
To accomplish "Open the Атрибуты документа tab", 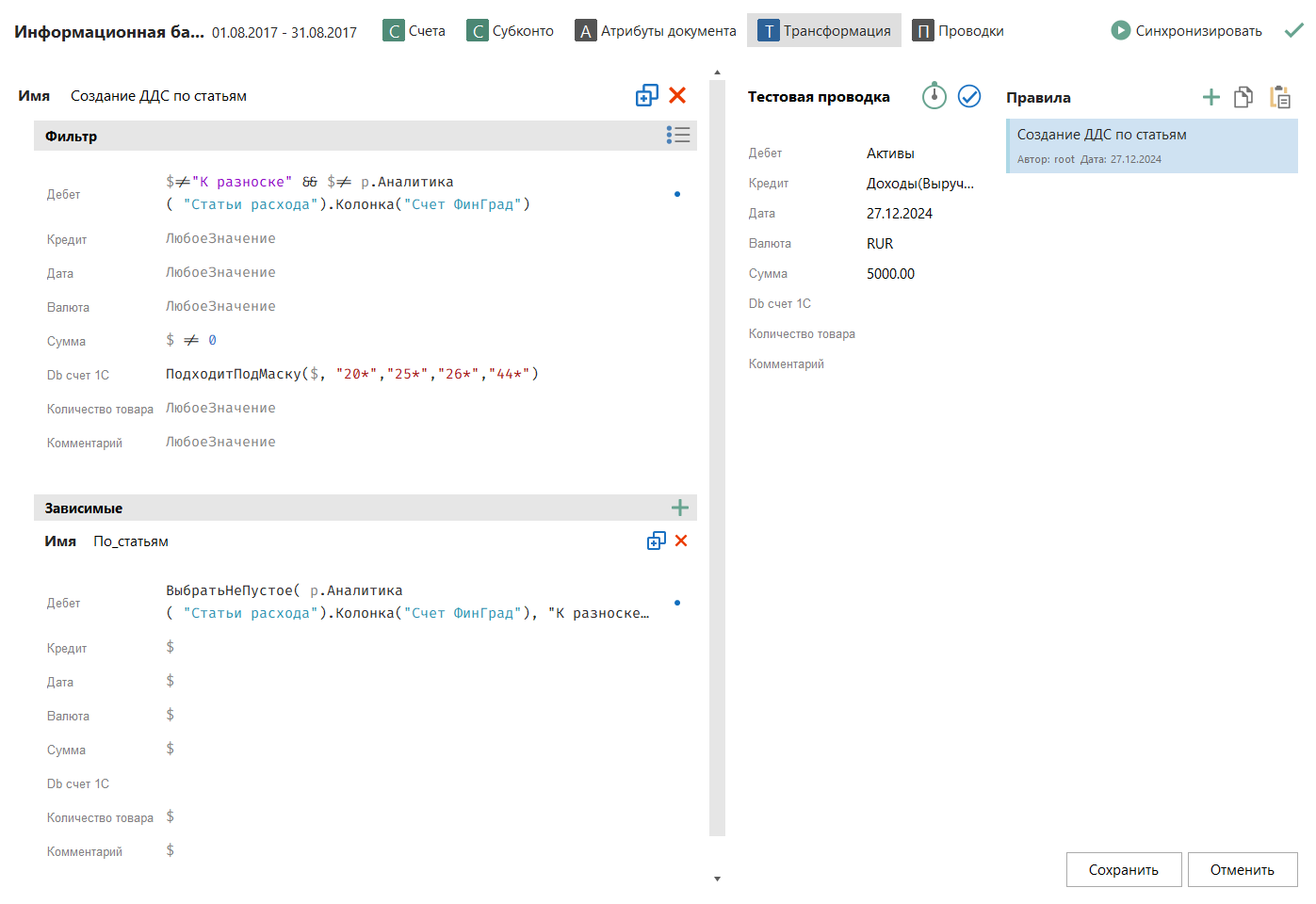I will (656, 31).
